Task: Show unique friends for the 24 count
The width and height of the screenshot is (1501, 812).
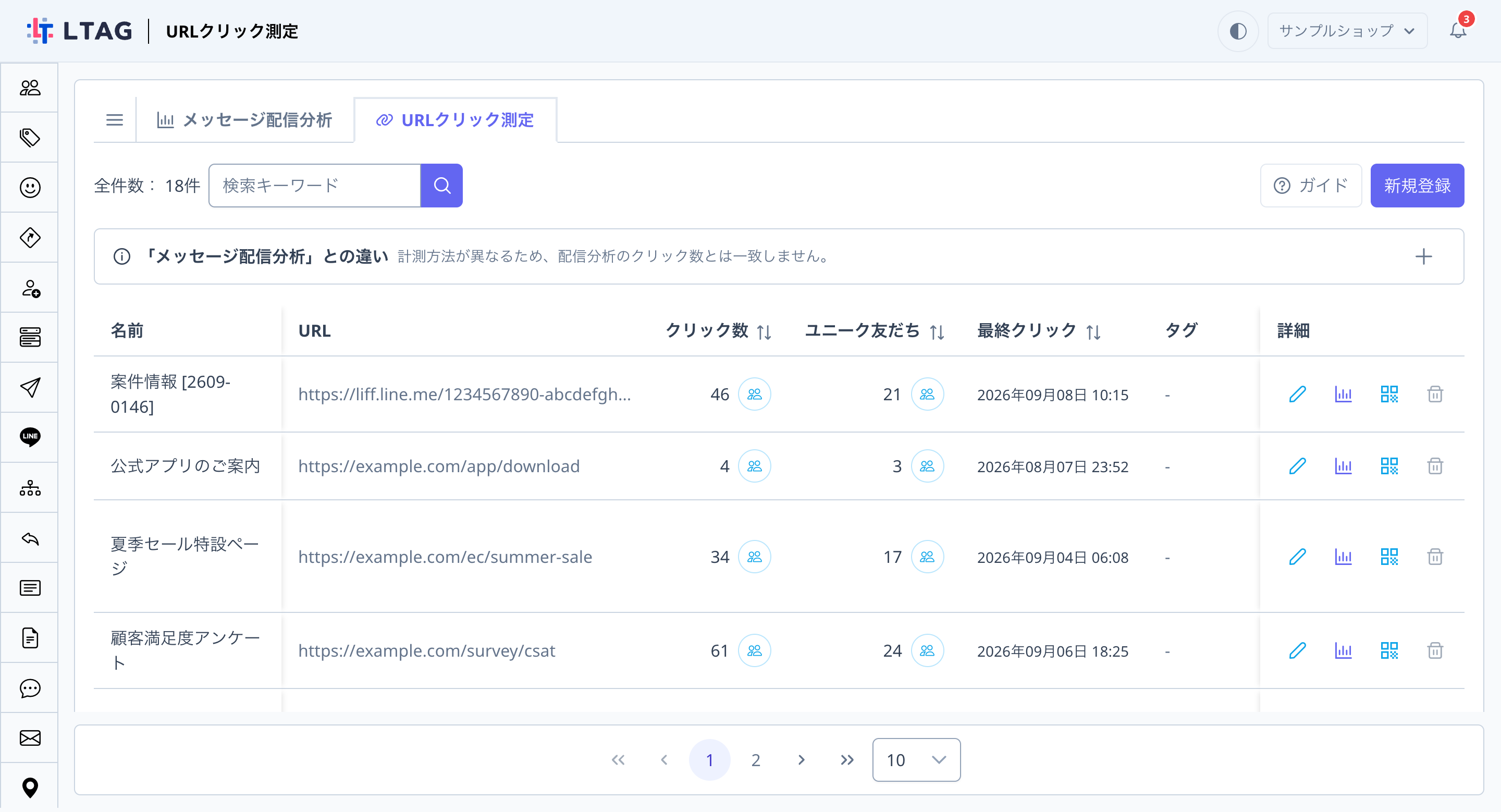Action: pos(927,650)
